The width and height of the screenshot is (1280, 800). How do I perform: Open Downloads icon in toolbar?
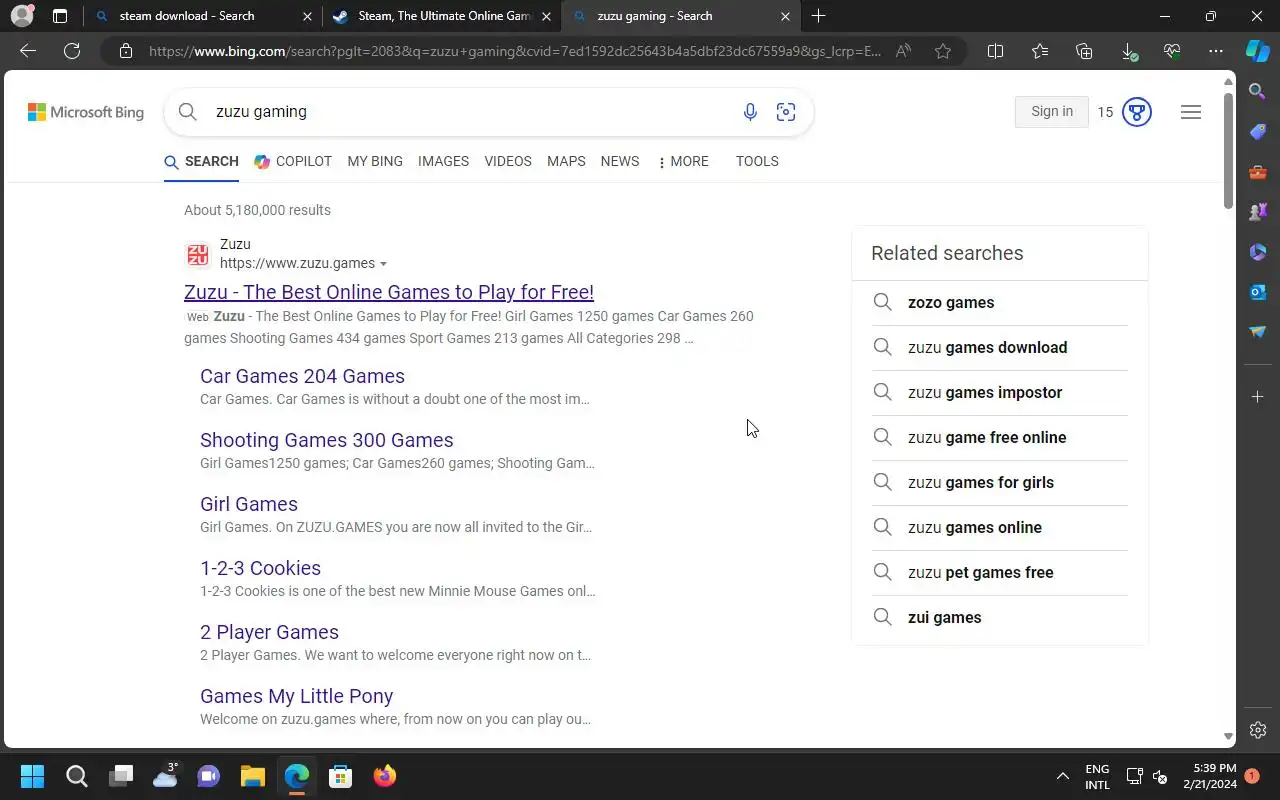1128,51
